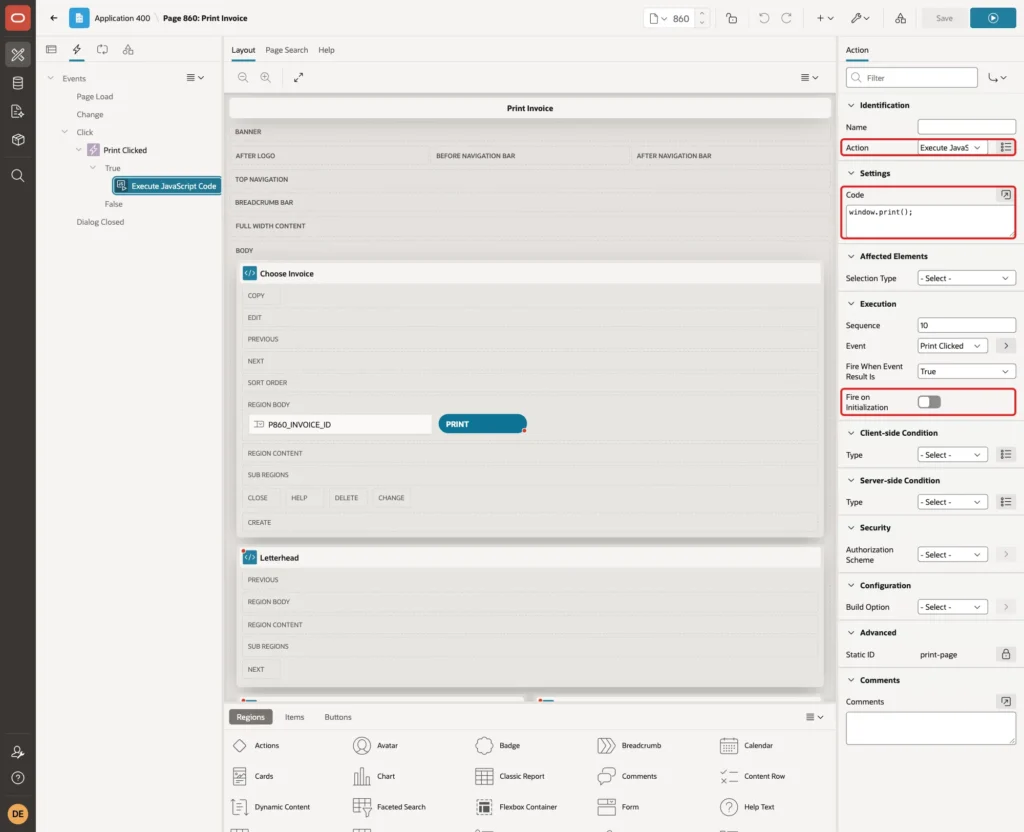Viewport: 1024px width, 832px height.
Task: Click the Redo arrow in toolbar
Action: pyautogui.click(x=786, y=18)
